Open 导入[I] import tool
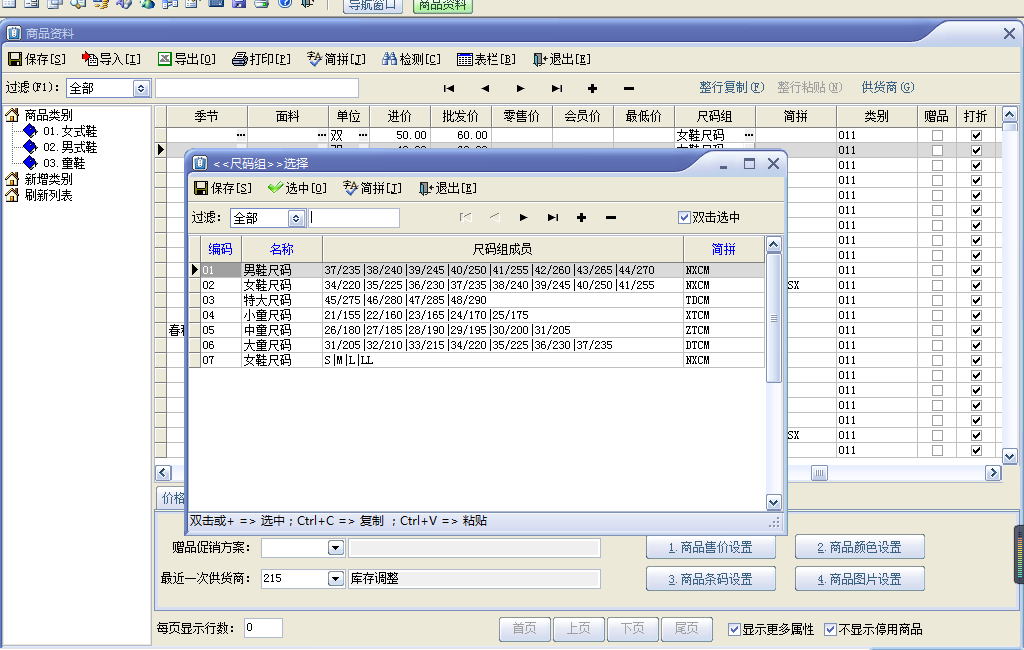This screenshot has width=1024, height=650. pos(111,59)
